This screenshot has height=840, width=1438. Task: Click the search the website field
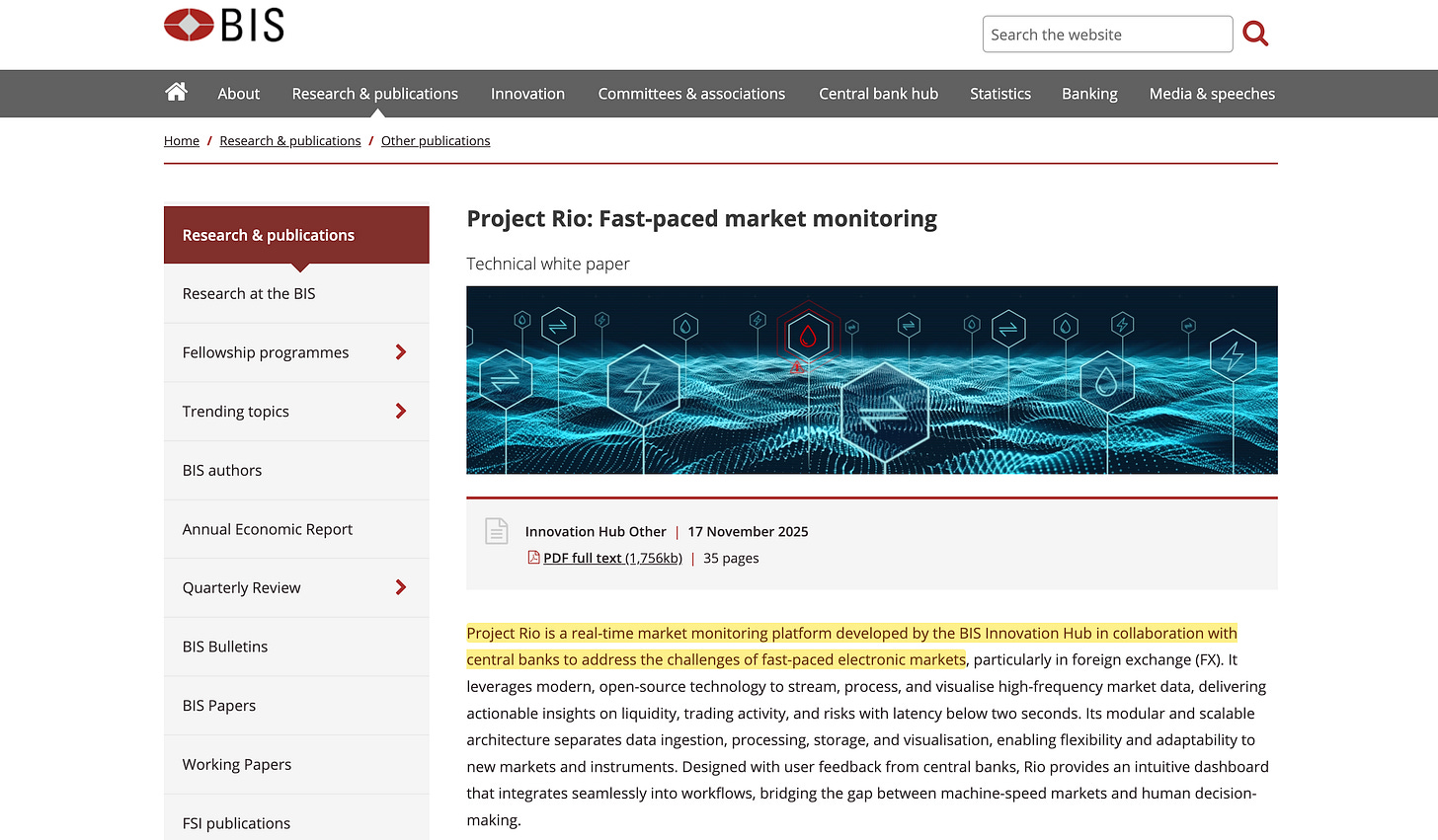click(1107, 35)
